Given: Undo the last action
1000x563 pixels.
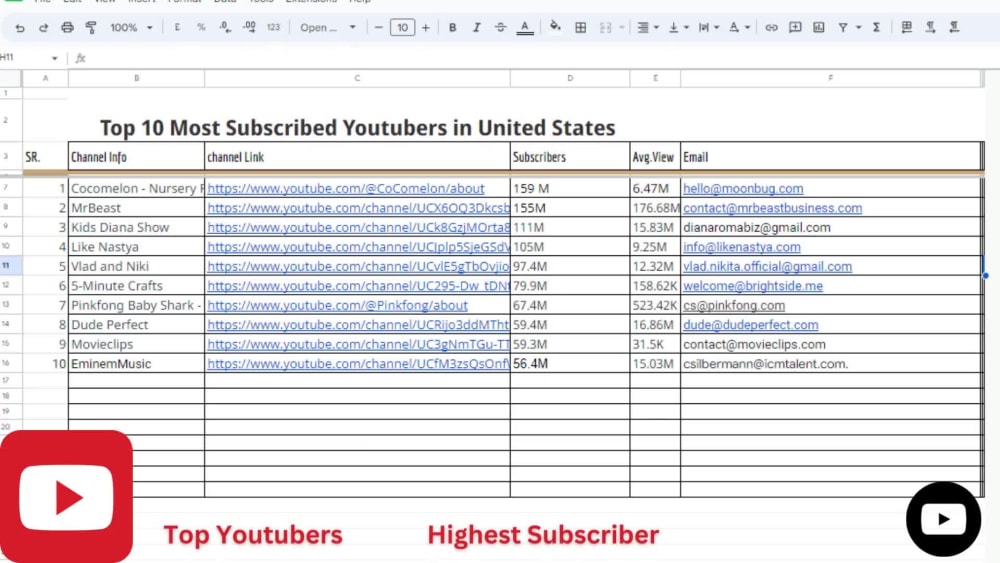Looking at the screenshot, I should click(20, 27).
